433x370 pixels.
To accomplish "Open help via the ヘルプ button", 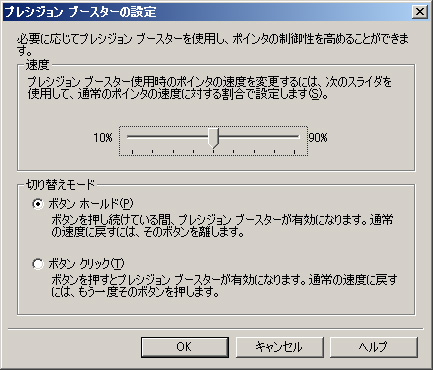I will tap(374, 347).
